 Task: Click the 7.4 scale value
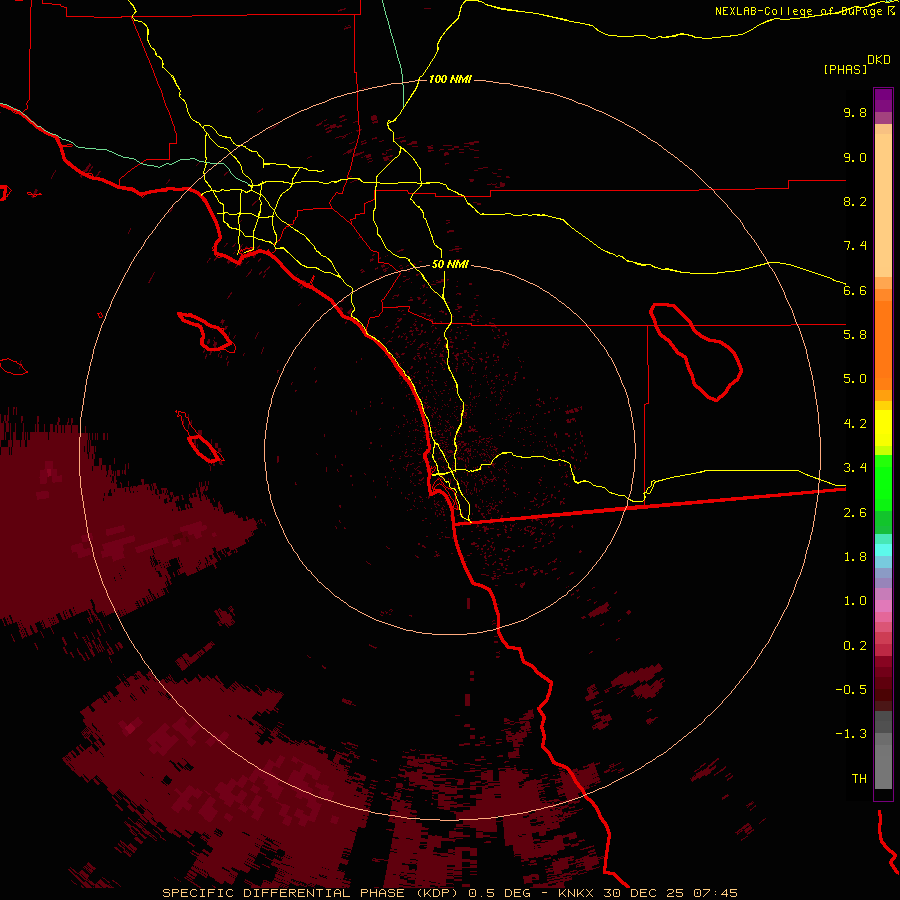point(855,246)
